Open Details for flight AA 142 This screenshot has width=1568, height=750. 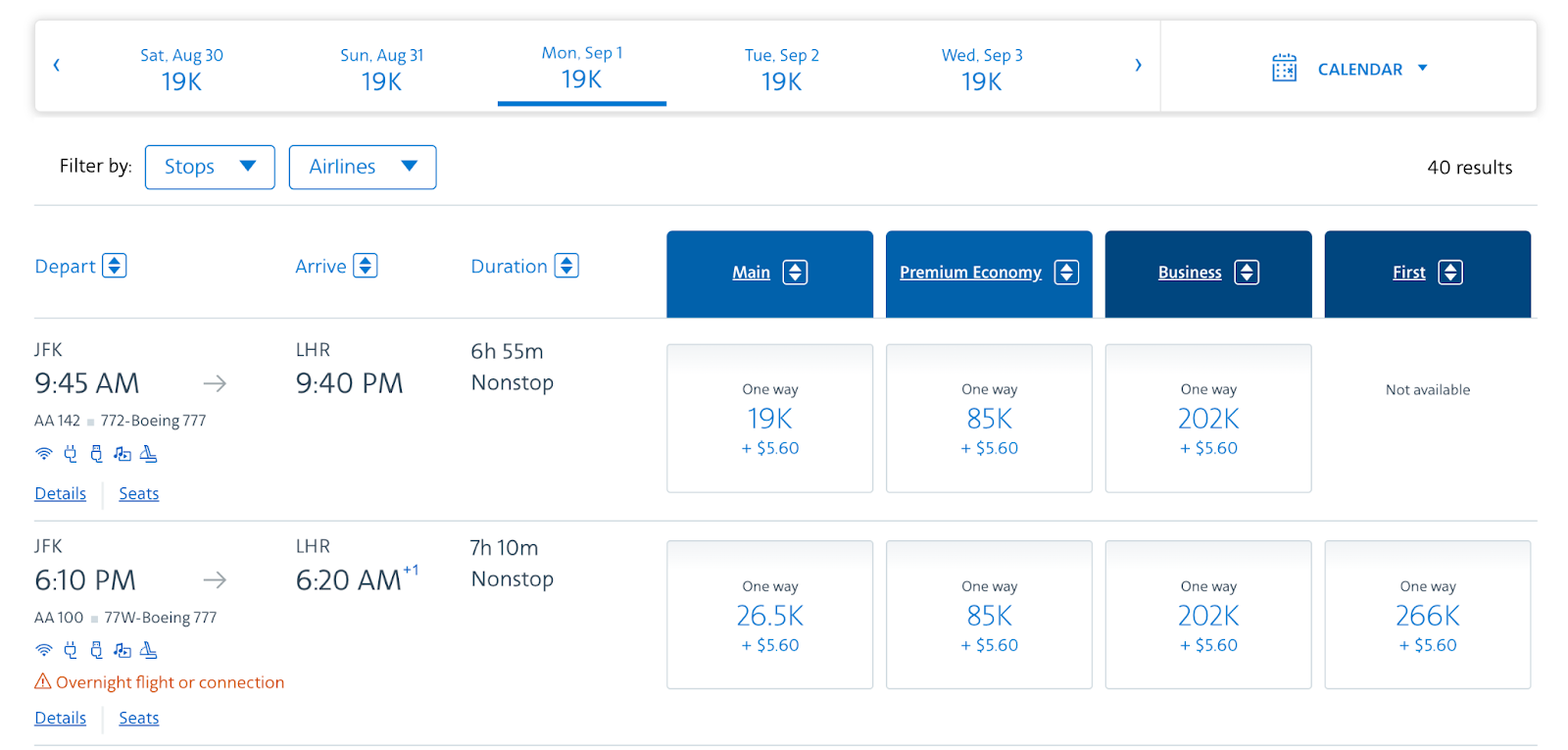[61, 494]
